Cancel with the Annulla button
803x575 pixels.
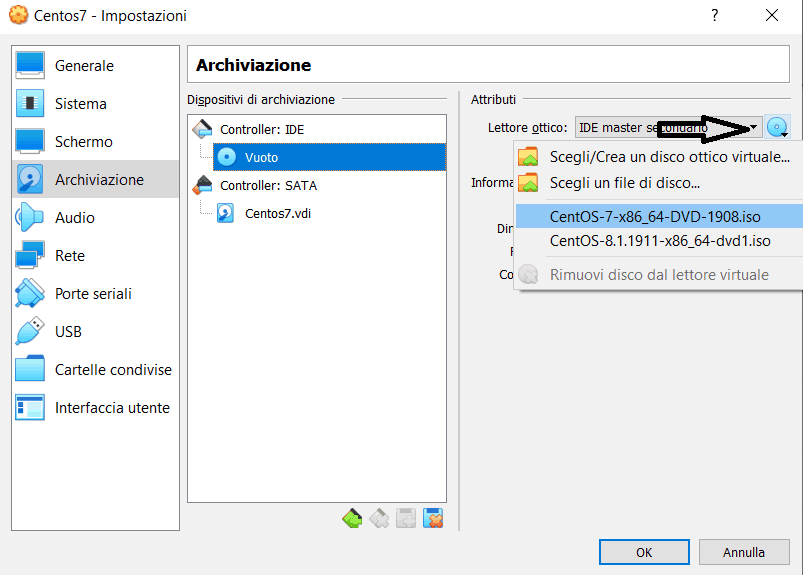pos(744,552)
